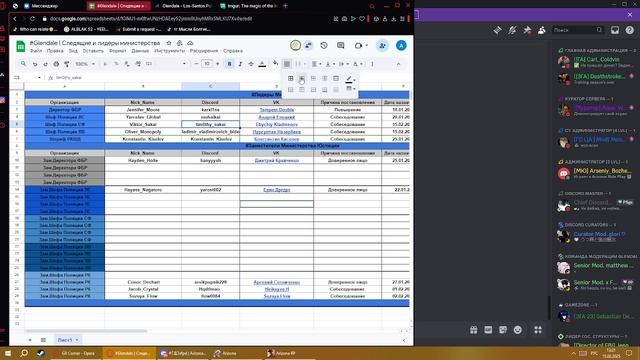Toggle strikethrough formatting
640x360 pixels.
point(251,64)
